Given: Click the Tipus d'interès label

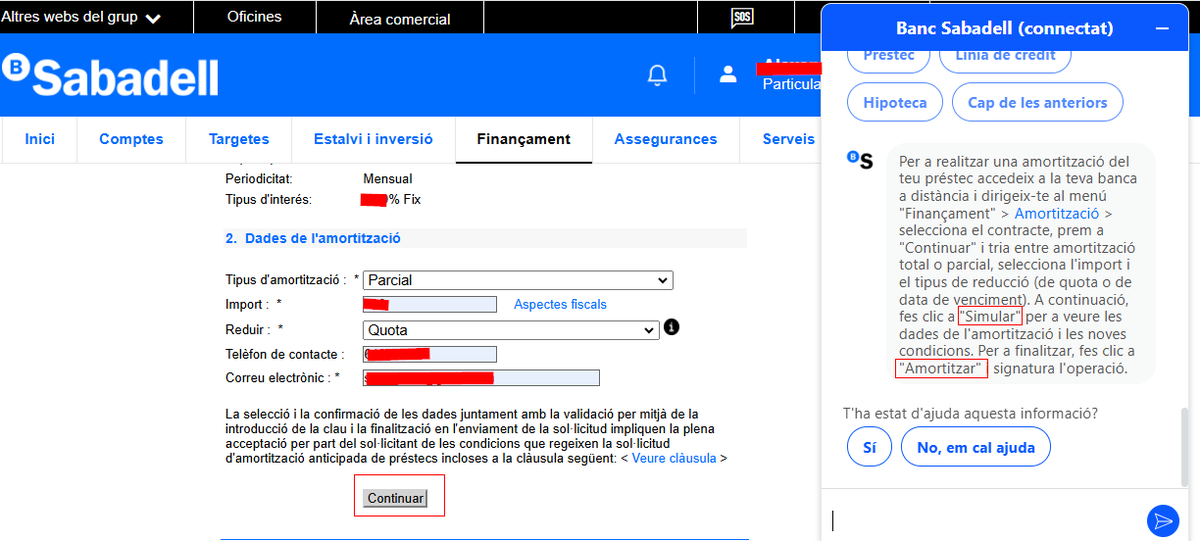Looking at the screenshot, I should (x=269, y=199).
